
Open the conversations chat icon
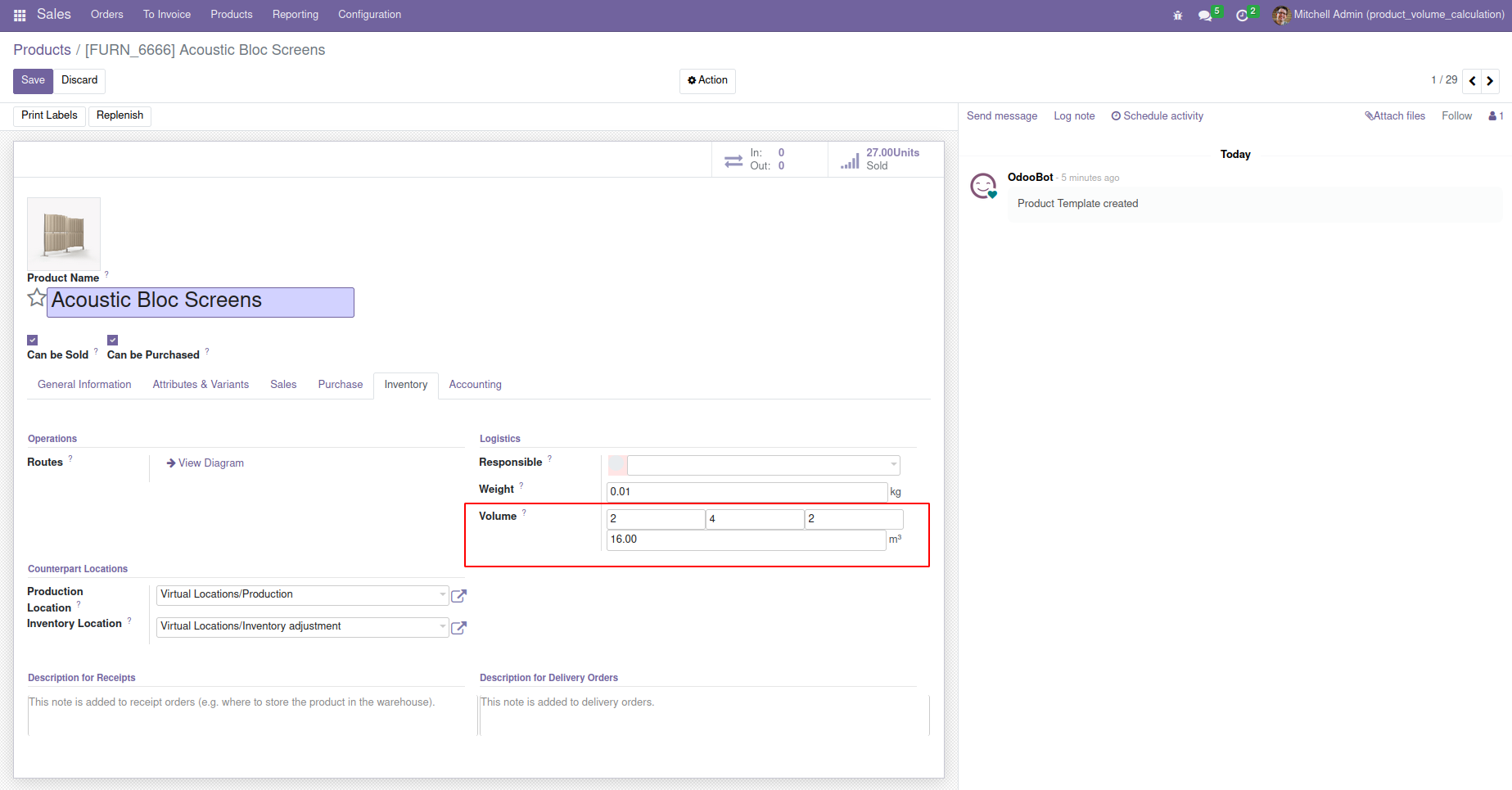[1205, 15]
